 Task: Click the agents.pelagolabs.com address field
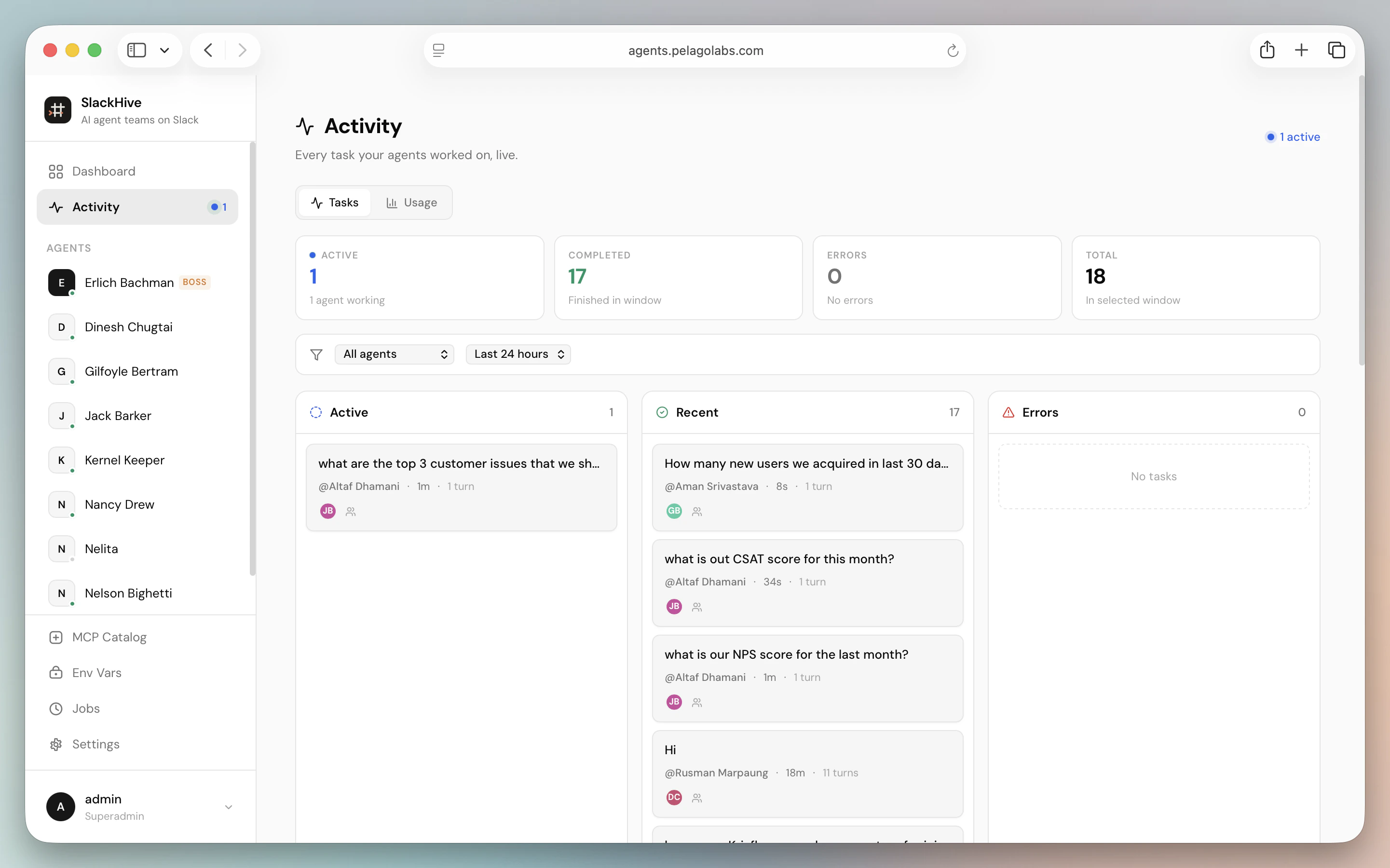pyautogui.click(x=695, y=51)
